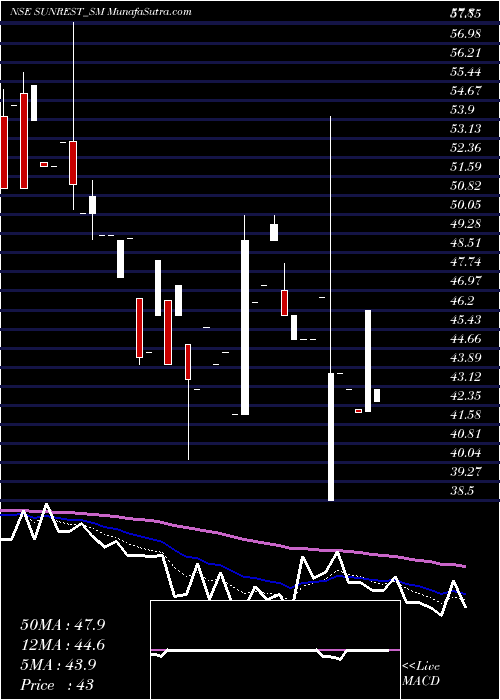The image size is (500, 700).
Task: Click the 50.82 price axis label
Action: tap(465, 186)
